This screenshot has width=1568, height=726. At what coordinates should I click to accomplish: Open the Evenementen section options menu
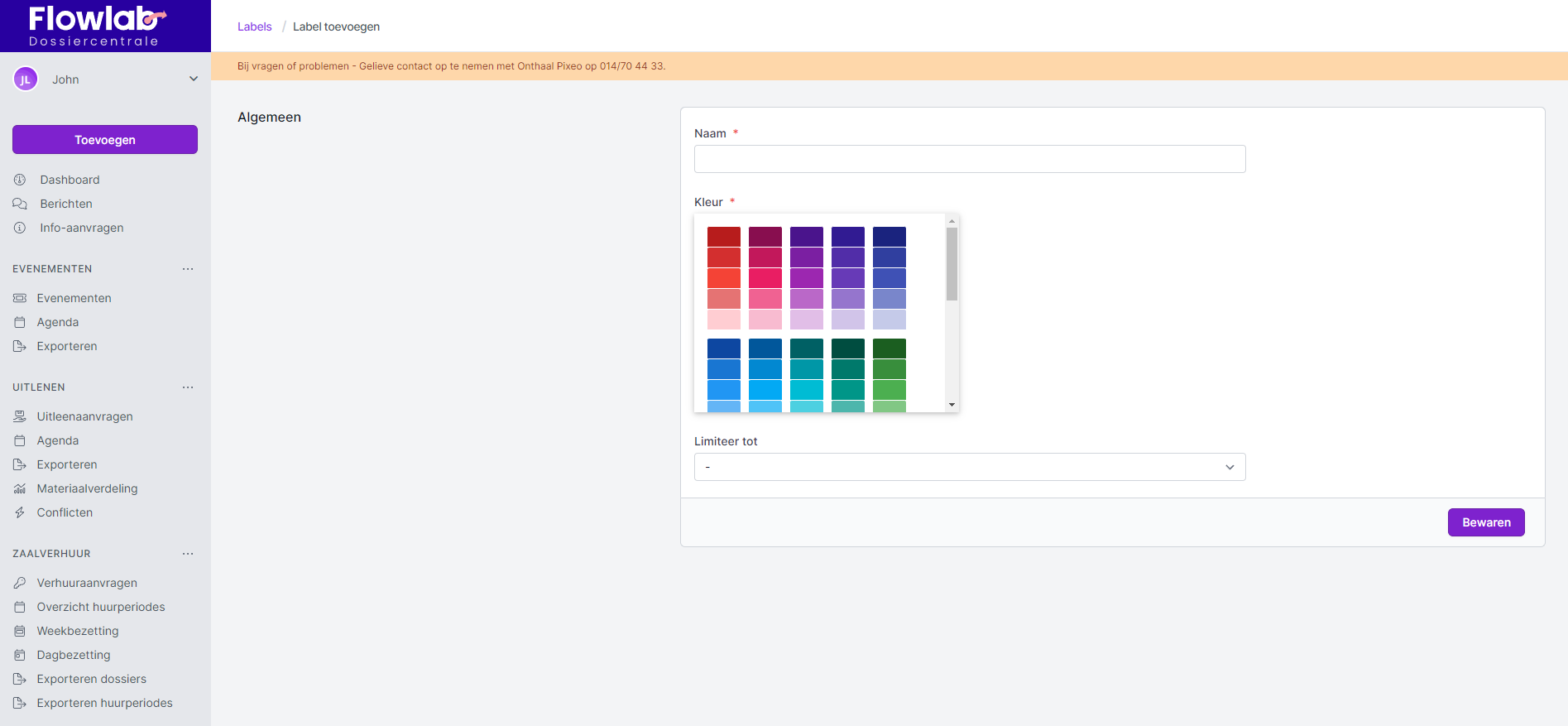click(x=188, y=269)
